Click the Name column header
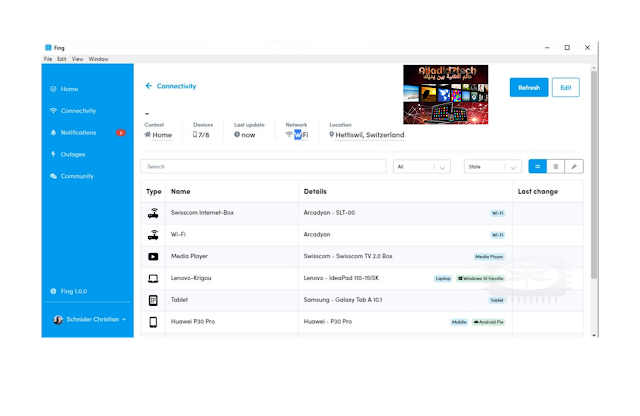Screen dimensions: 640x416 pyautogui.click(x=180, y=191)
